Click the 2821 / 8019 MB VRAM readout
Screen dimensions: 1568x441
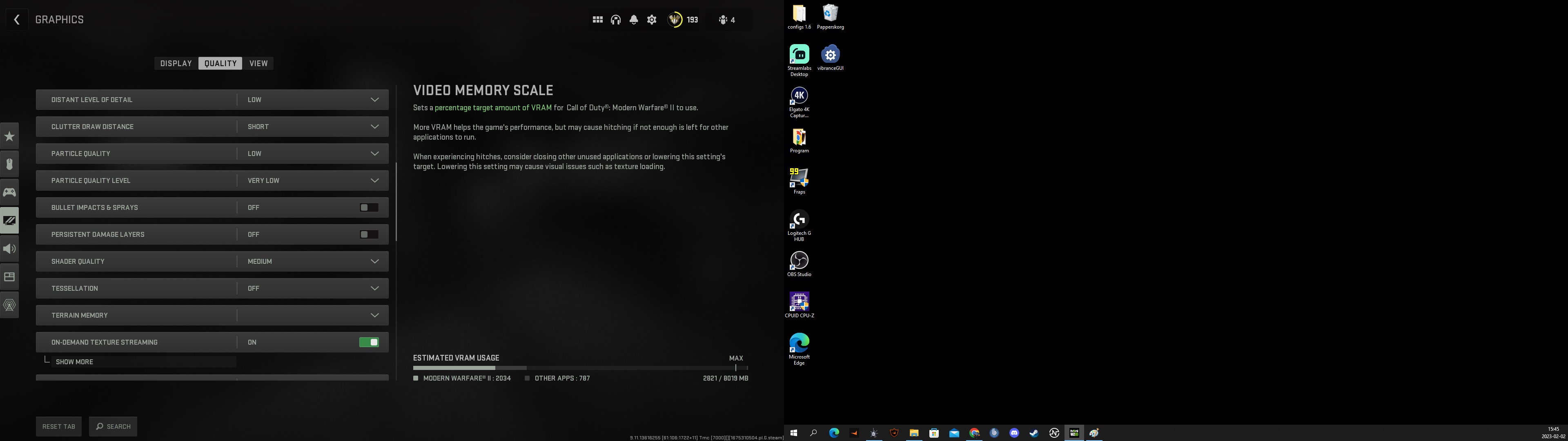[726, 378]
